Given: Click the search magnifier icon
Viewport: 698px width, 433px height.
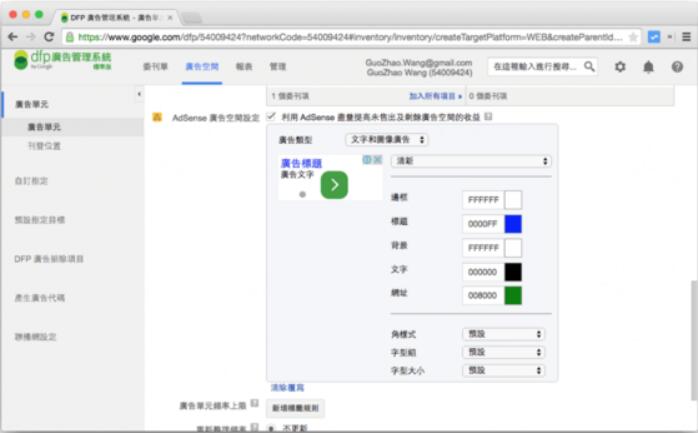Looking at the screenshot, I should (589, 66).
